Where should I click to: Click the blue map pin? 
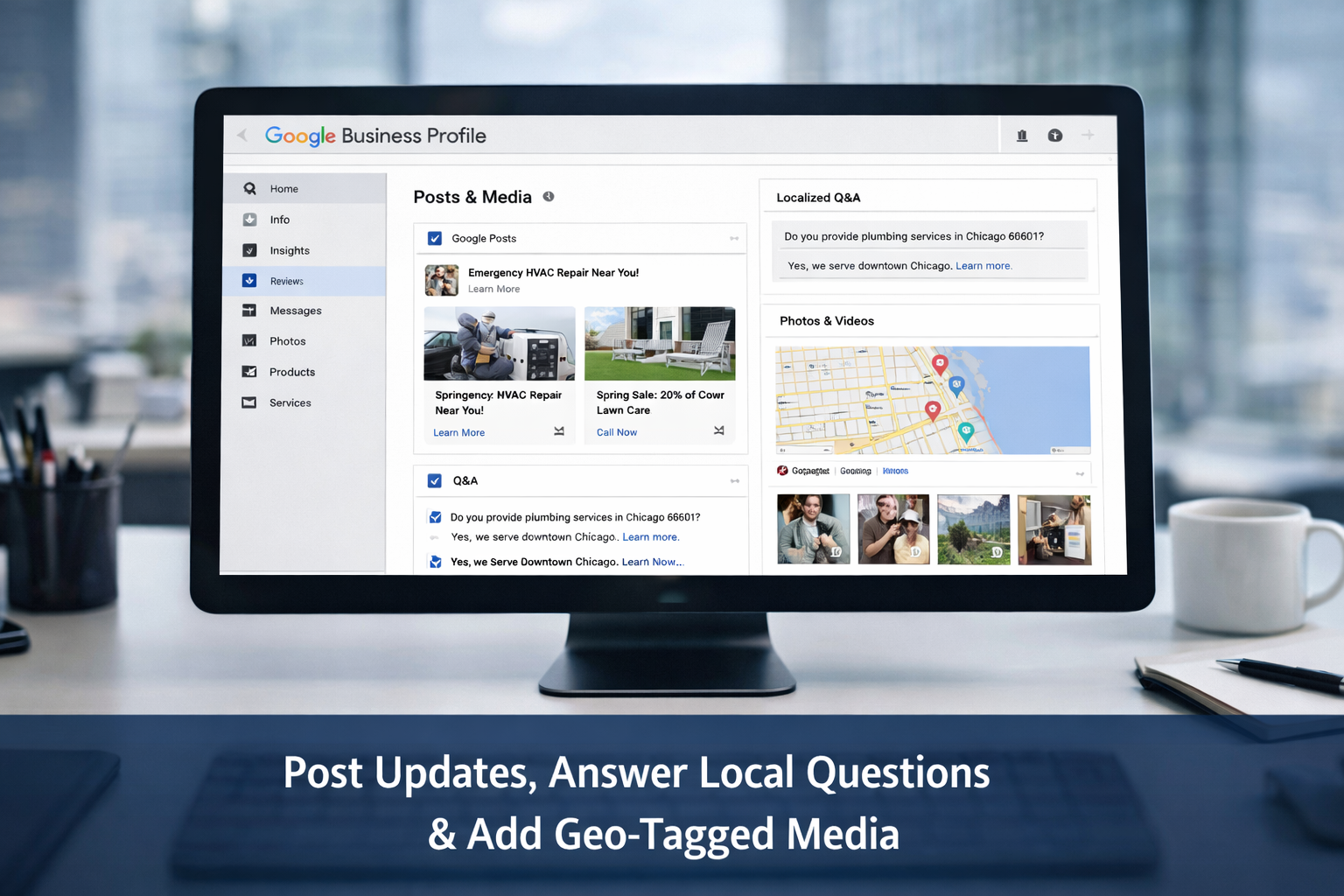956,386
